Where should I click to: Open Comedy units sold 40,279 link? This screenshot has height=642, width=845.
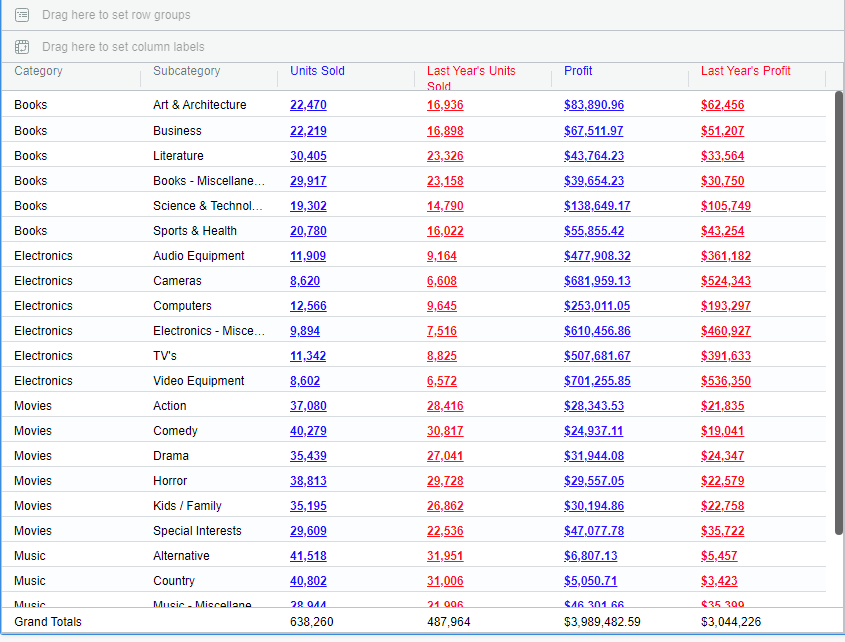(x=308, y=431)
